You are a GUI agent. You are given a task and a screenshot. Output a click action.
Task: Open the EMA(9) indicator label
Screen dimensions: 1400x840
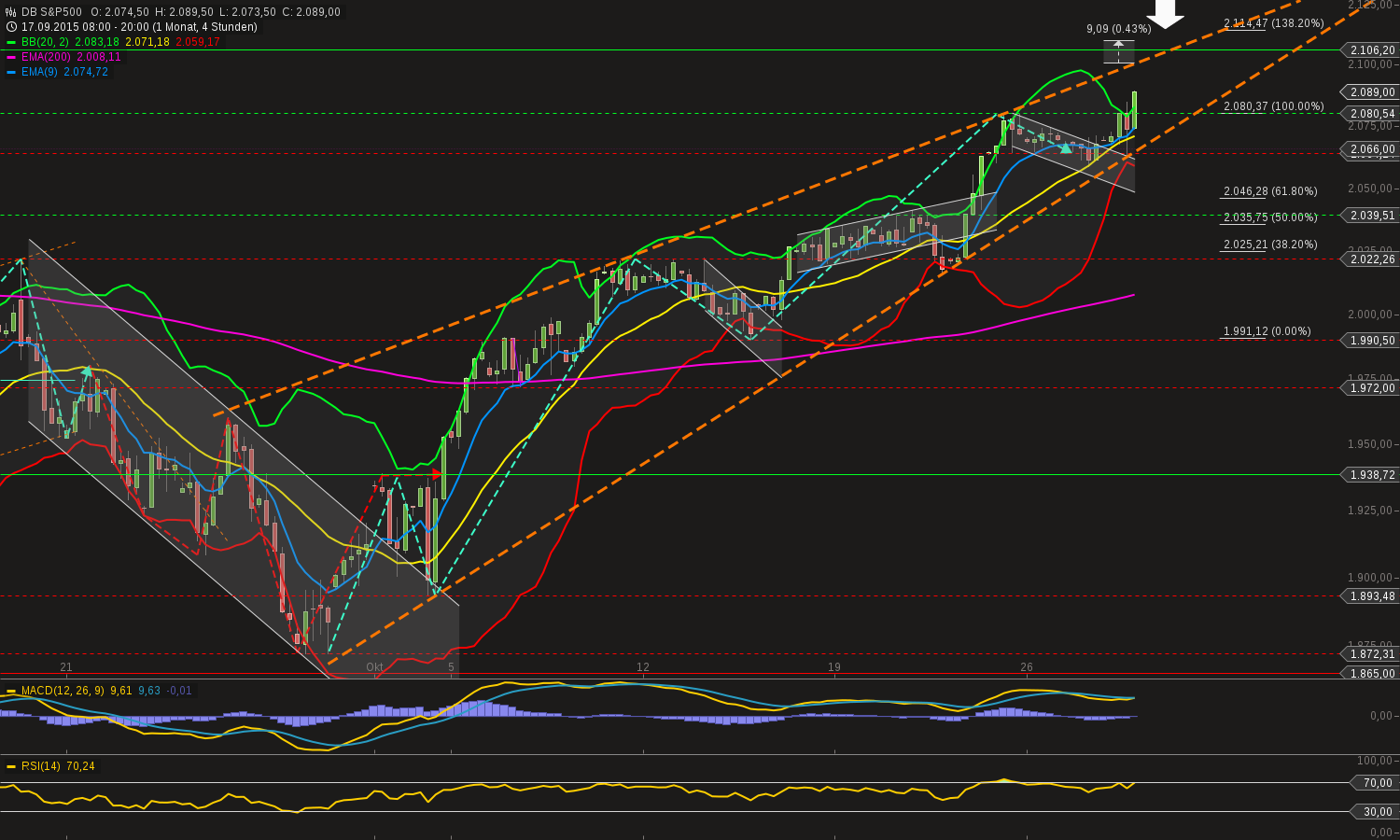tap(40, 72)
